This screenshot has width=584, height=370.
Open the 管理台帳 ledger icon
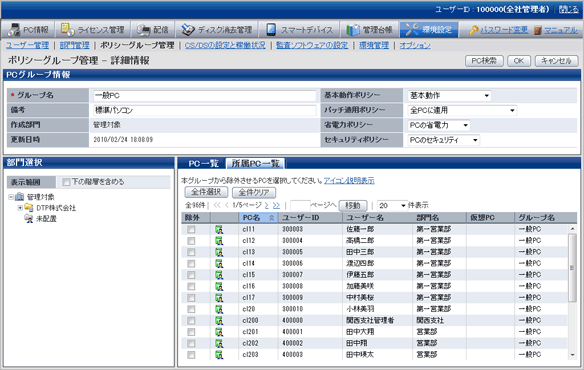pos(353,30)
